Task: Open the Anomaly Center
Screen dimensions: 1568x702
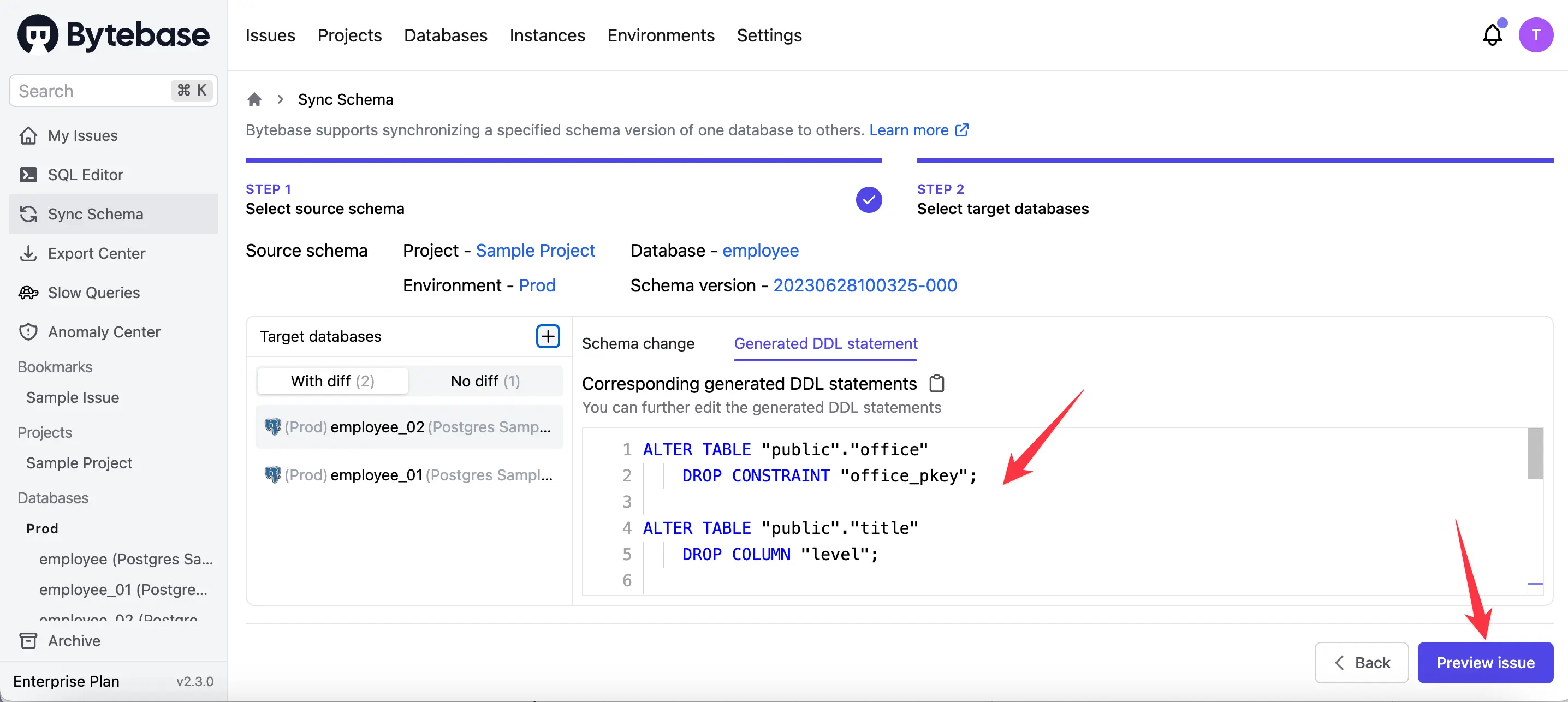Action: [104, 332]
